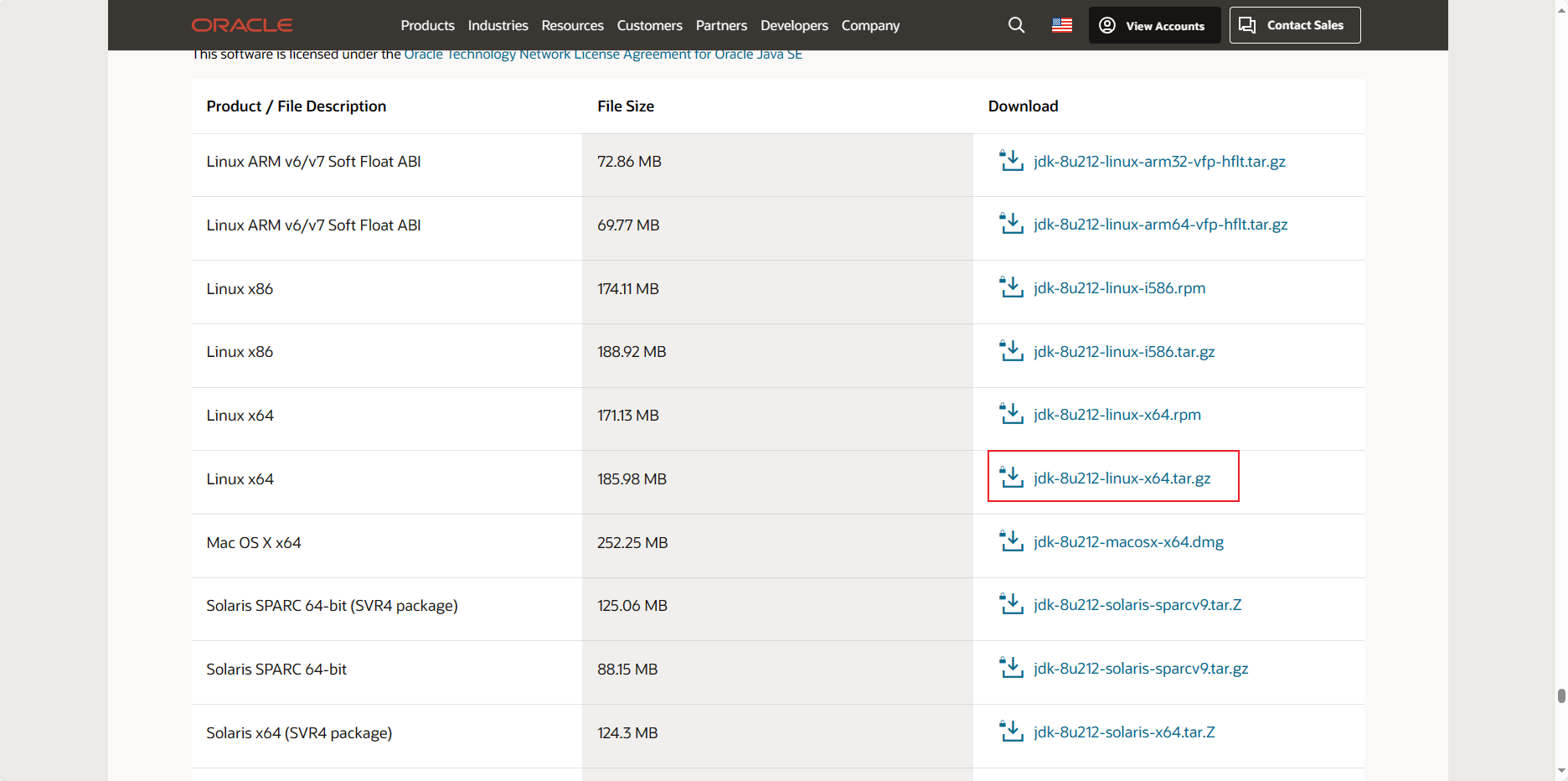Click the scrollbar down arrow

tap(1561, 772)
